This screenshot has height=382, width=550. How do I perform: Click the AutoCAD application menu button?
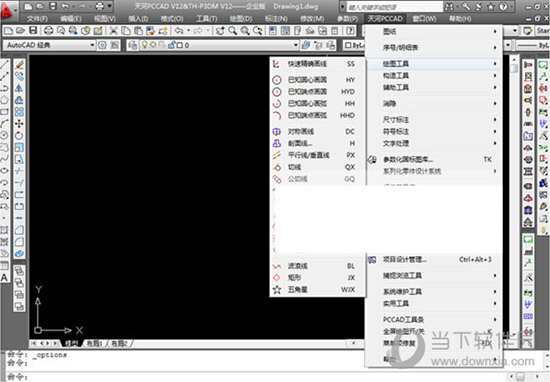(x=8, y=11)
